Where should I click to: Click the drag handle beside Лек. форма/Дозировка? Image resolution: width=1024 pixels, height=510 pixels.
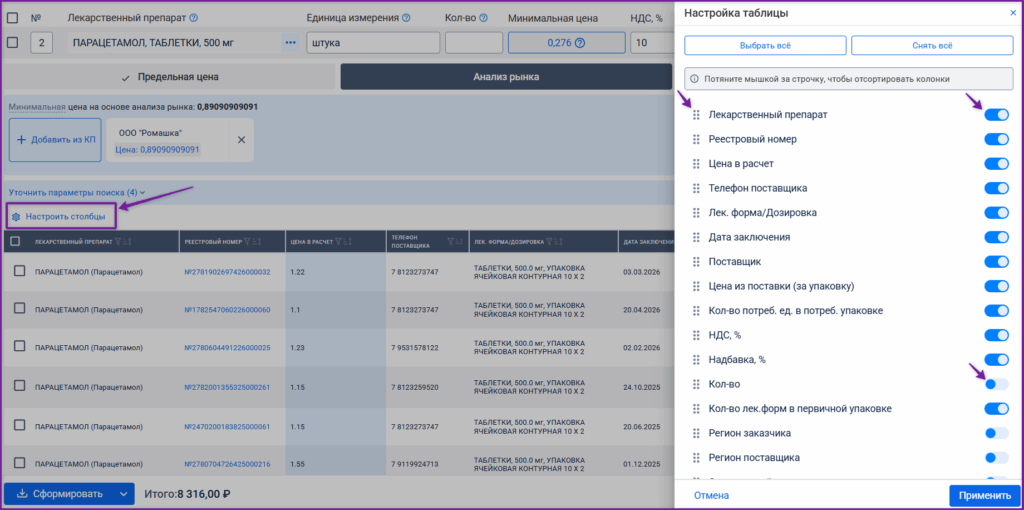point(696,213)
